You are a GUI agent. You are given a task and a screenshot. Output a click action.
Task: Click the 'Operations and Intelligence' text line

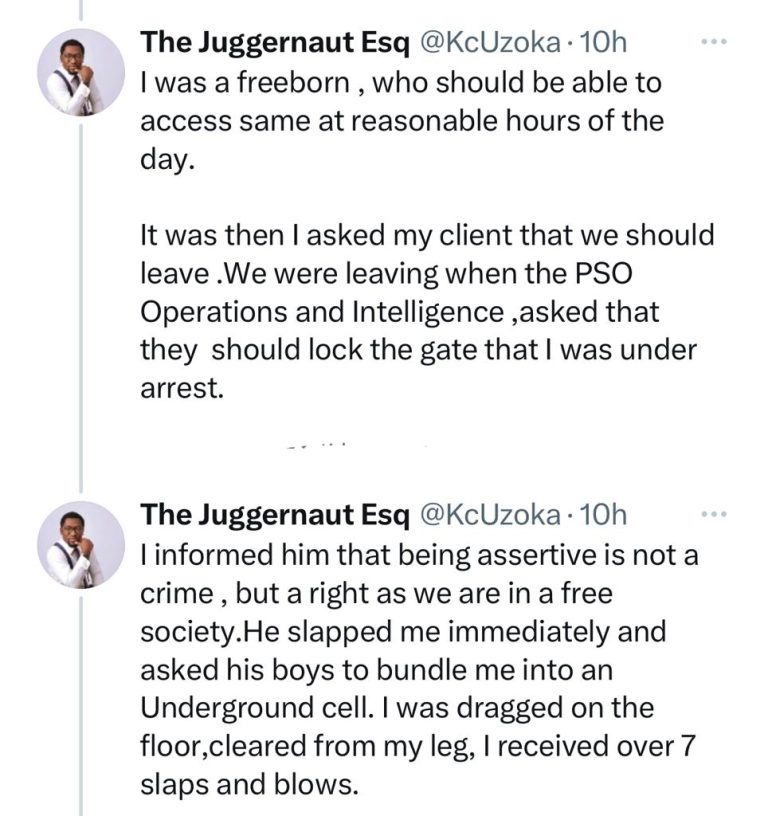click(x=400, y=312)
